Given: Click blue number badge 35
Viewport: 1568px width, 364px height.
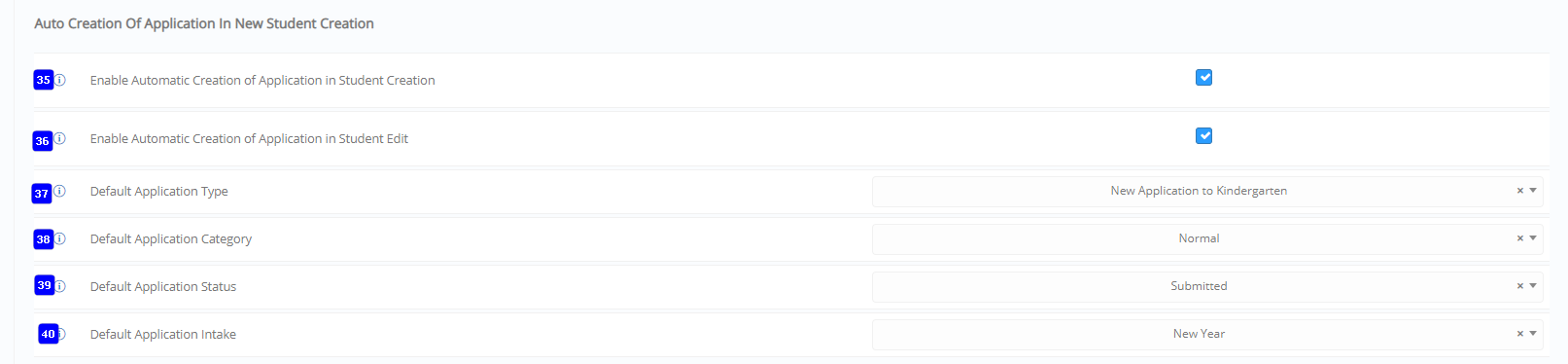Looking at the screenshot, I should (x=44, y=80).
